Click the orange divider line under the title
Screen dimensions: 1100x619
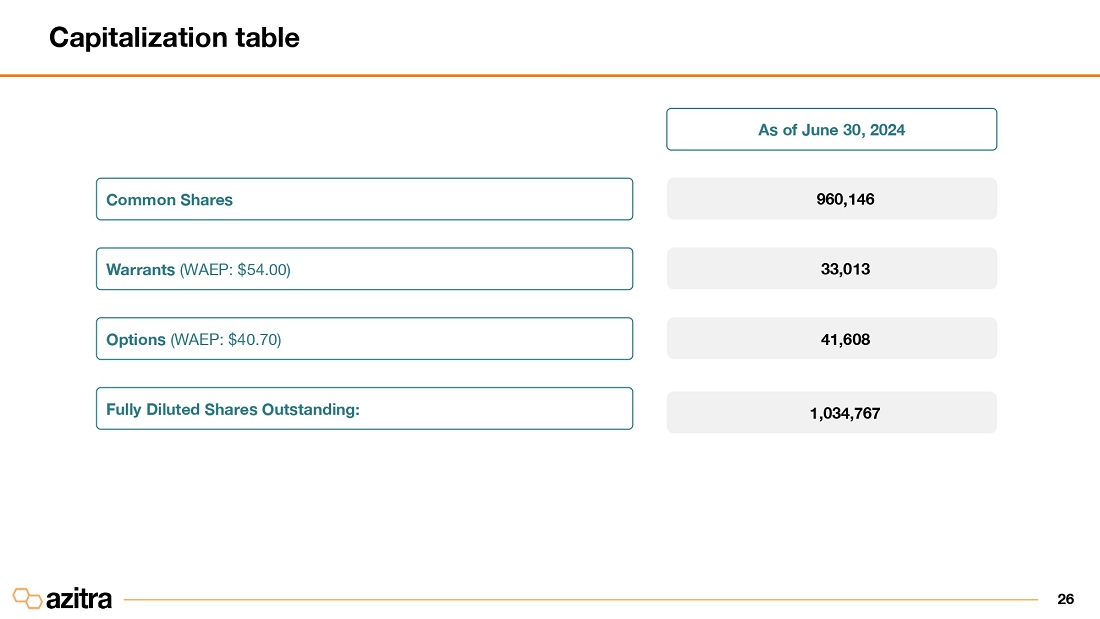pos(550,75)
